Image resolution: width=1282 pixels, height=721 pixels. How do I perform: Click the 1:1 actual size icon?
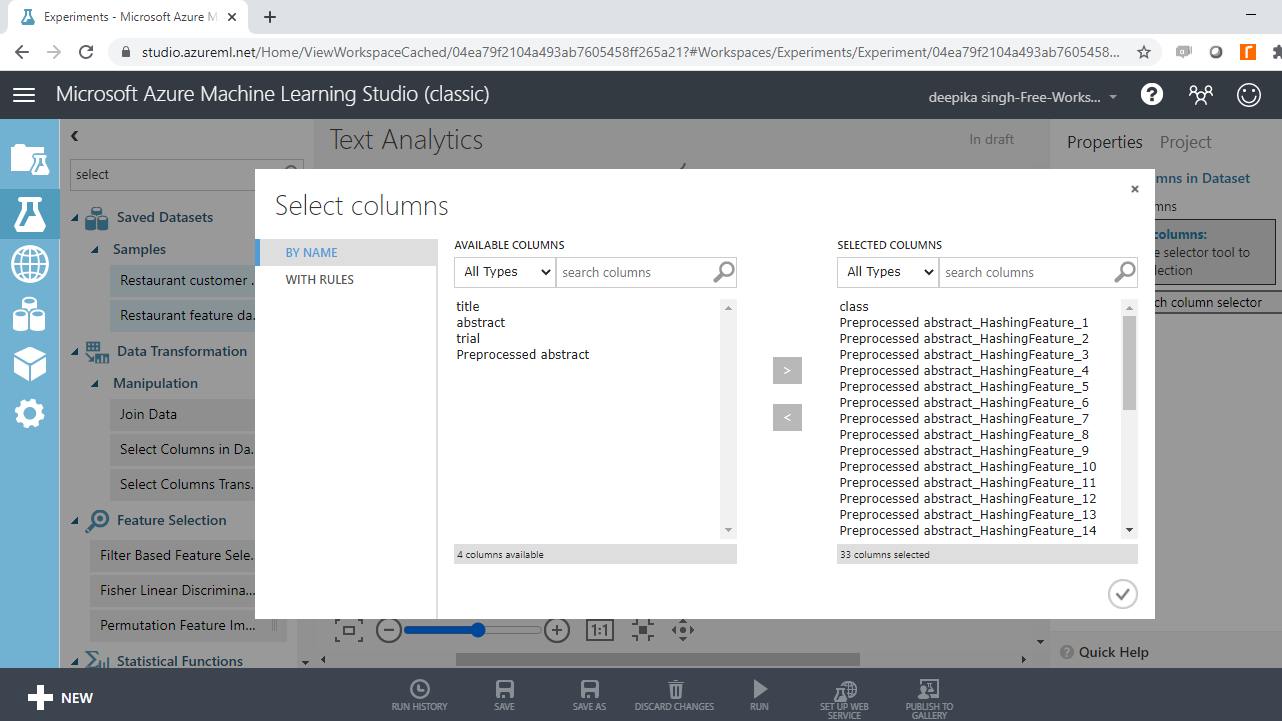[x=599, y=631]
